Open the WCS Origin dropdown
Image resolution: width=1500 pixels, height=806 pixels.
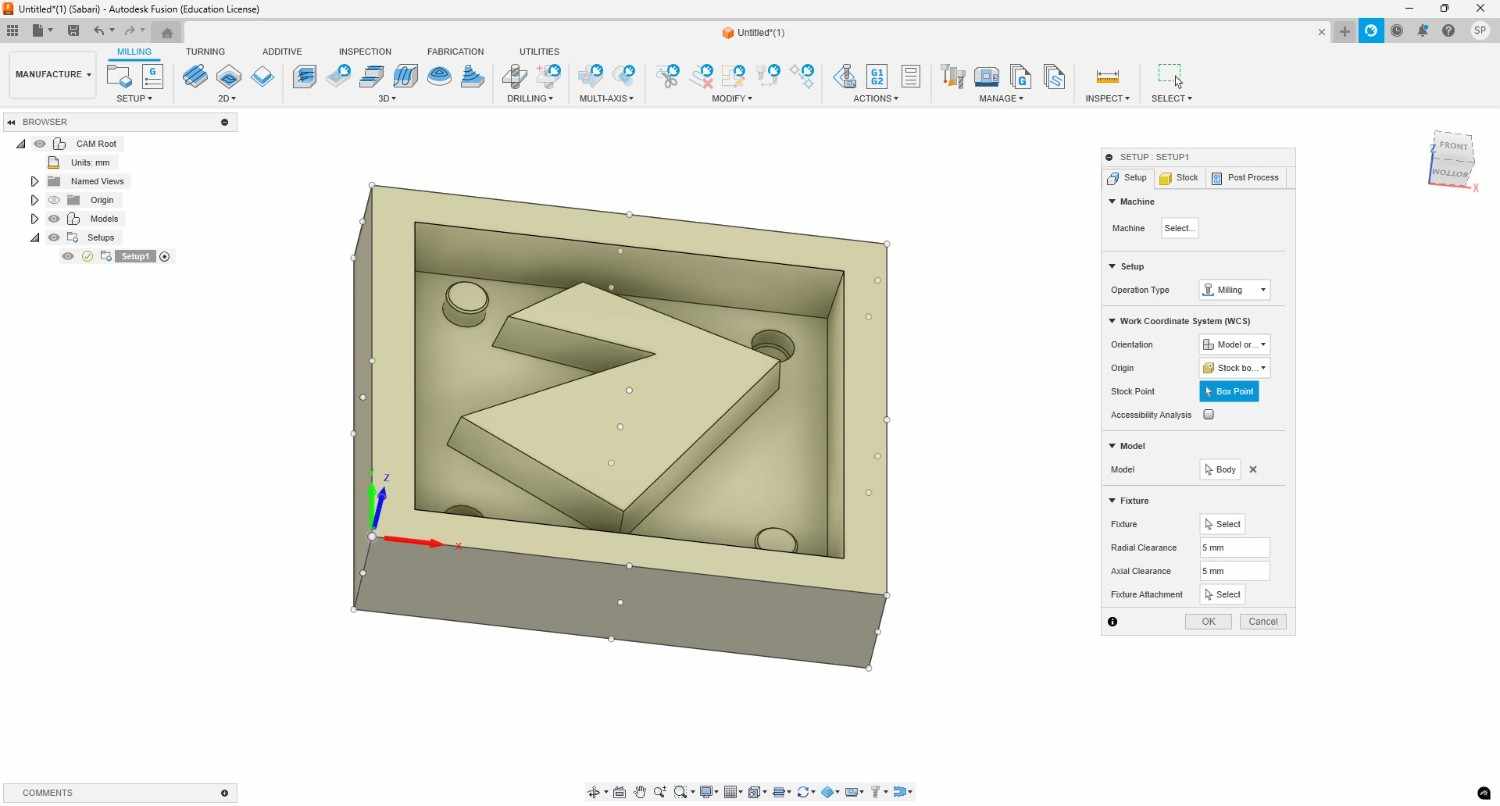click(x=1235, y=368)
